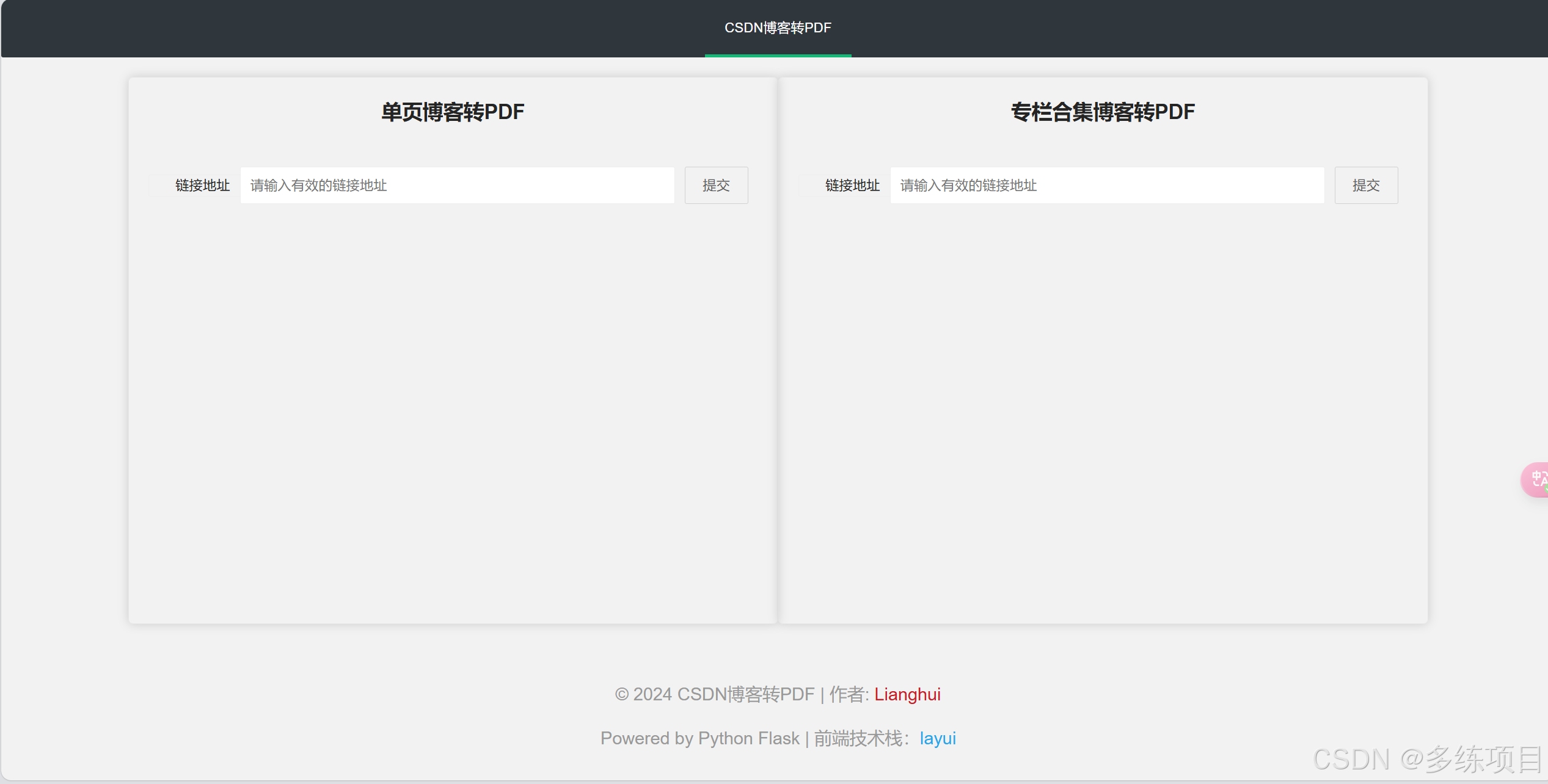The height and width of the screenshot is (784, 1548).
Task: Submit the 单页博客转PDF form with 提交
Action: [x=716, y=185]
